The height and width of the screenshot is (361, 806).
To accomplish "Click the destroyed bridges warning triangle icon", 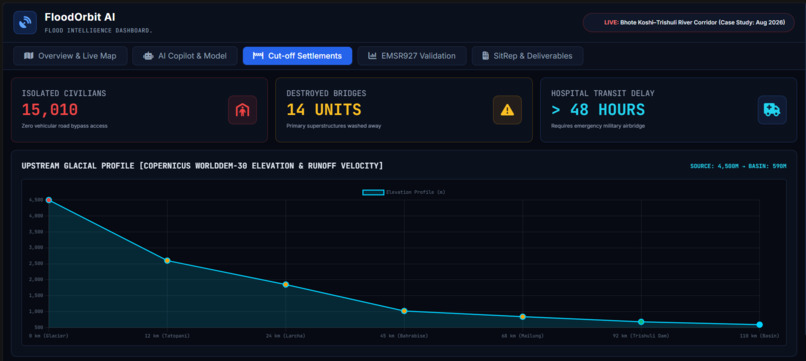I will pyautogui.click(x=507, y=110).
